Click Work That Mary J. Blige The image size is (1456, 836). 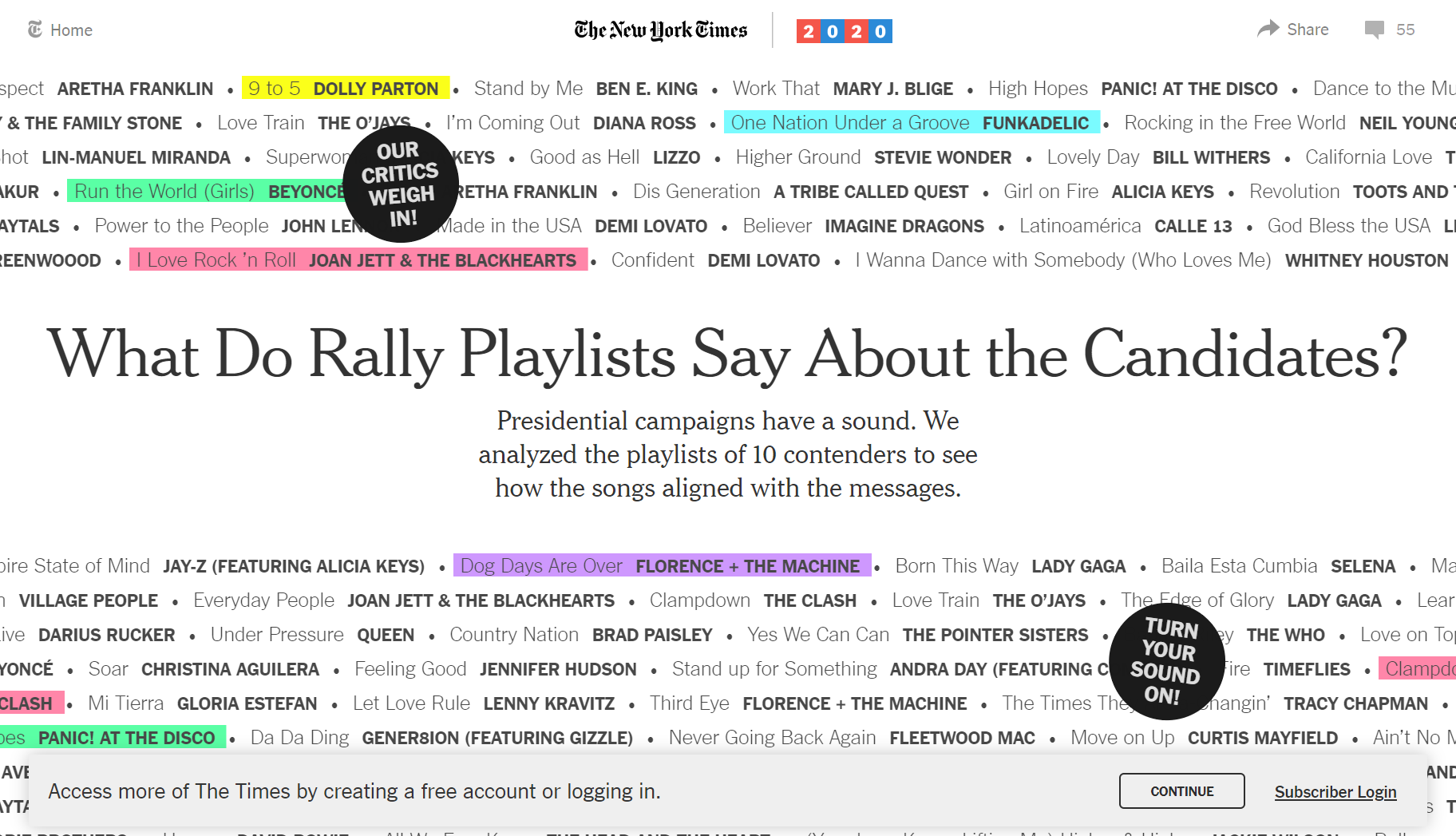(843, 88)
